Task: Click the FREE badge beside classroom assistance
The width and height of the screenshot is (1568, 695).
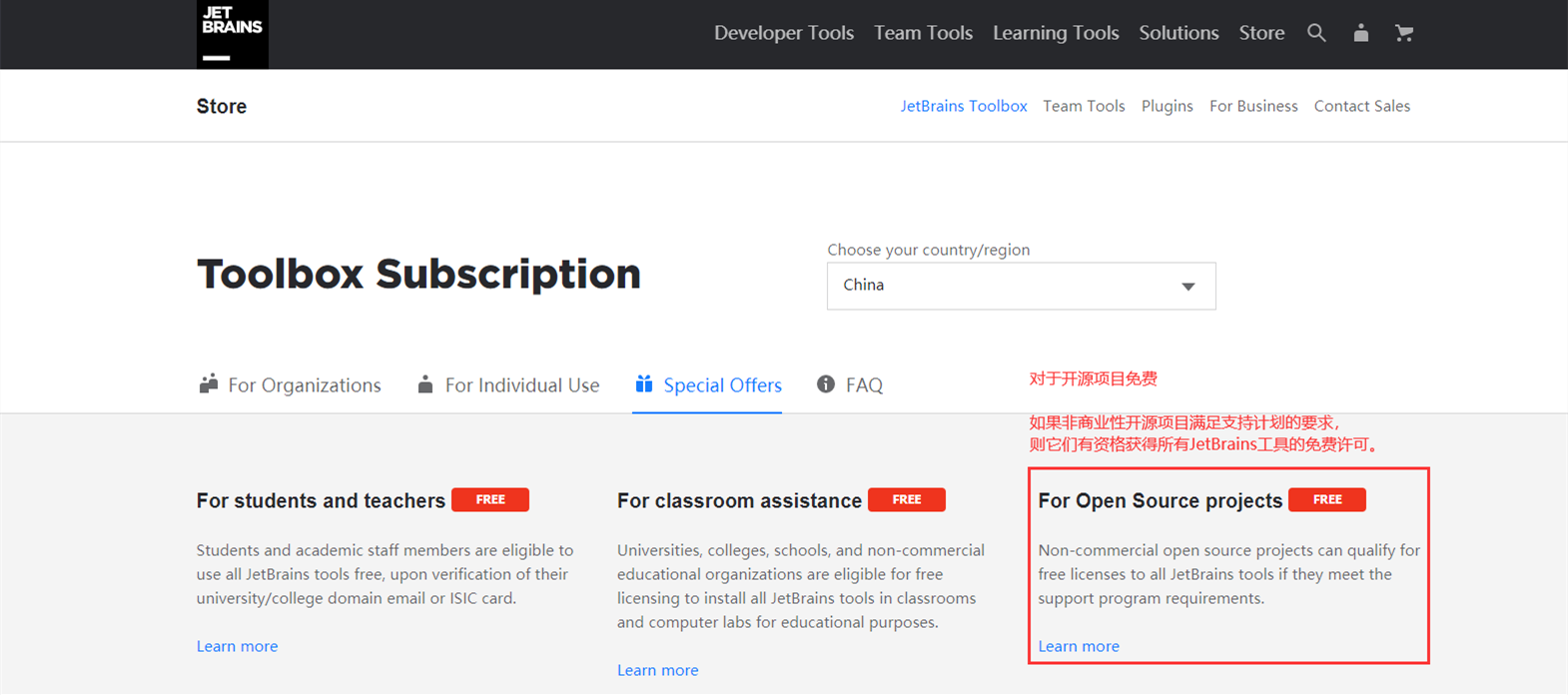Action: point(907,499)
